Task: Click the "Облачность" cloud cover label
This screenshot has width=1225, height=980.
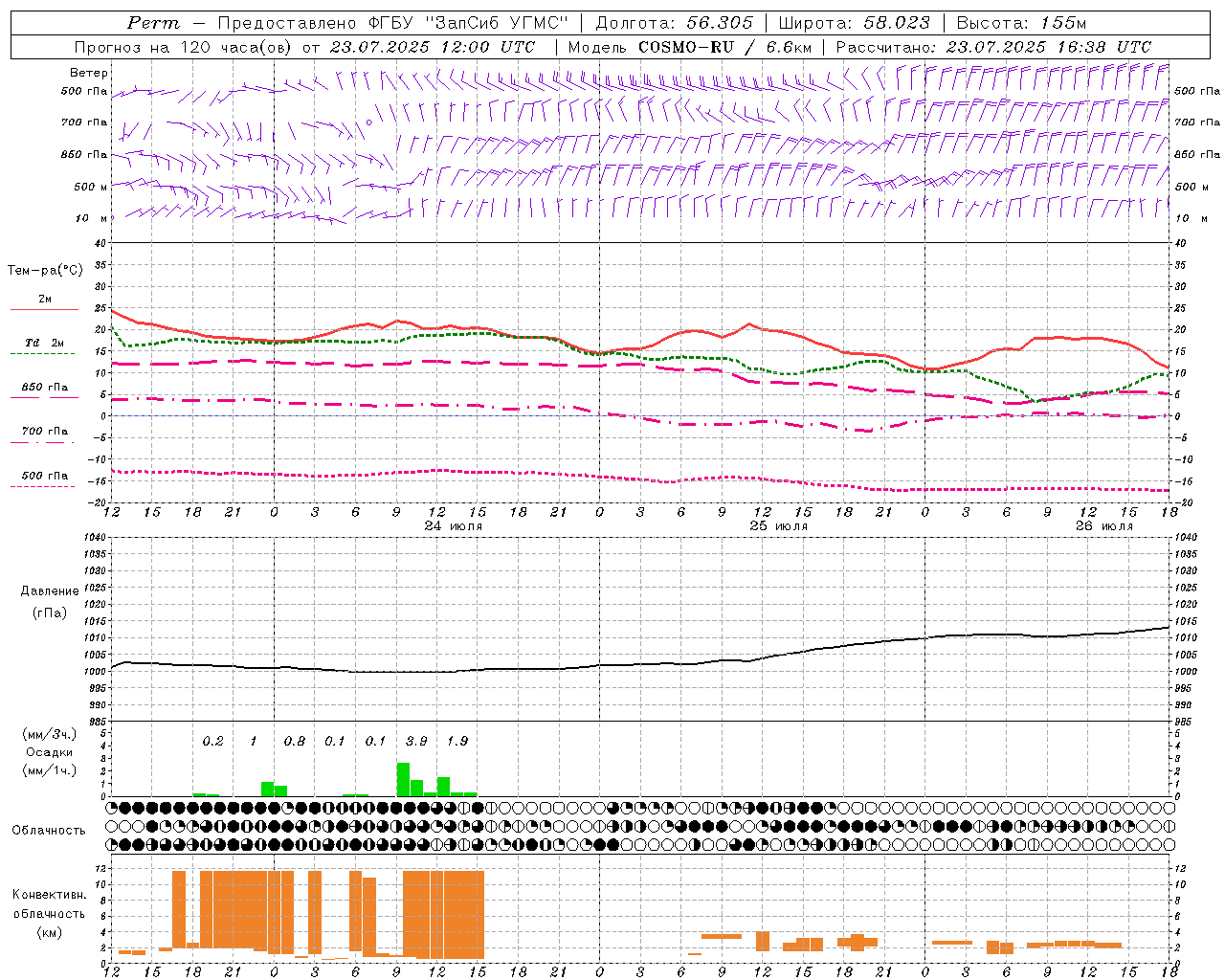Action: [49, 830]
